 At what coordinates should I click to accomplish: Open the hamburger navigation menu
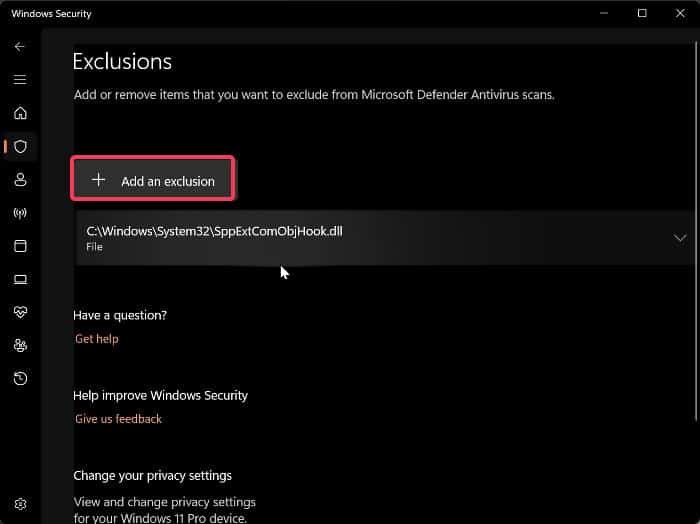click(x=20, y=80)
